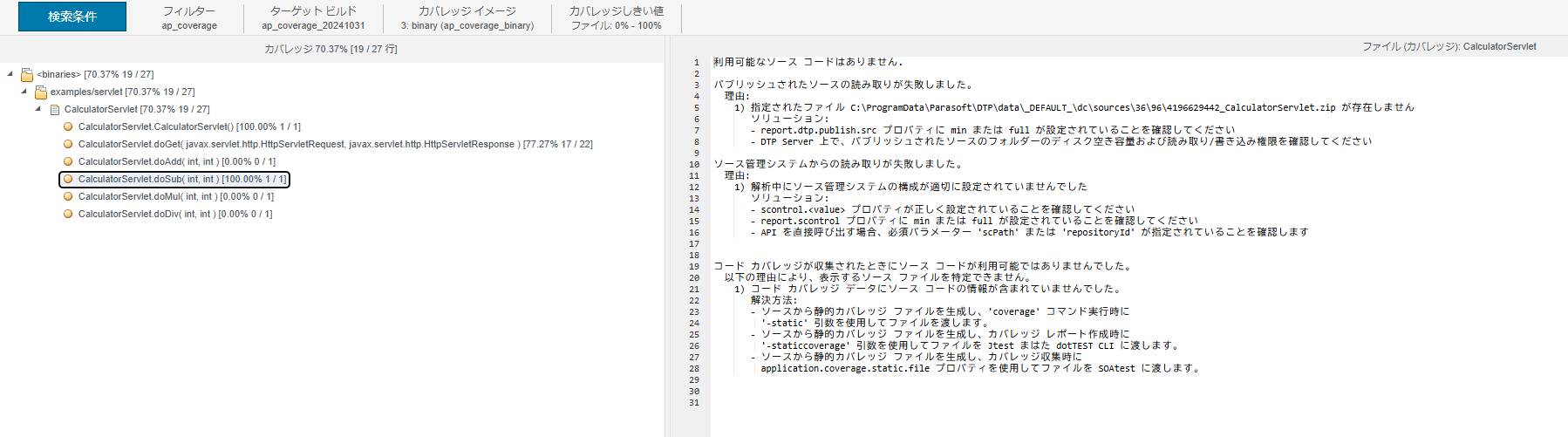Click the ターゲット ビルド build setting
1568x437 pixels.
tap(313, 17)
